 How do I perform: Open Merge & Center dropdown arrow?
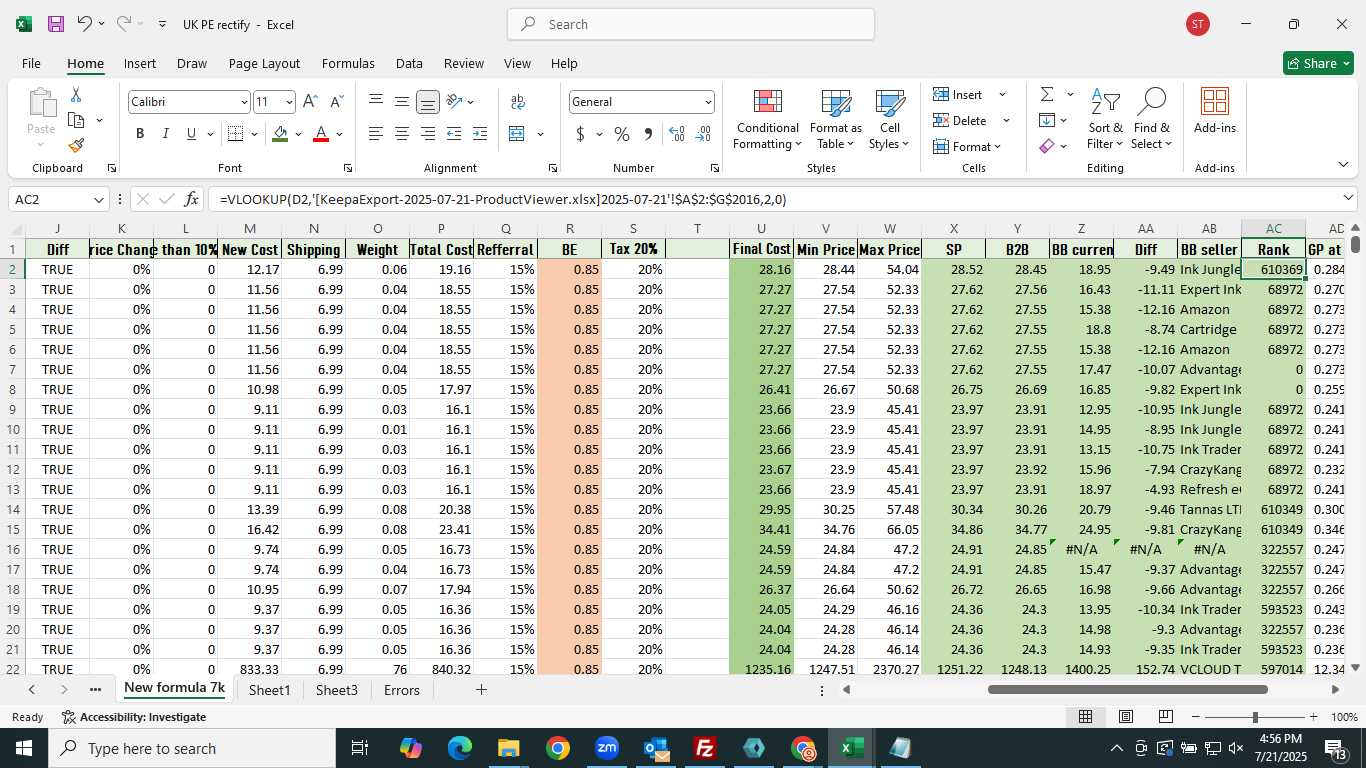(540, 134)
